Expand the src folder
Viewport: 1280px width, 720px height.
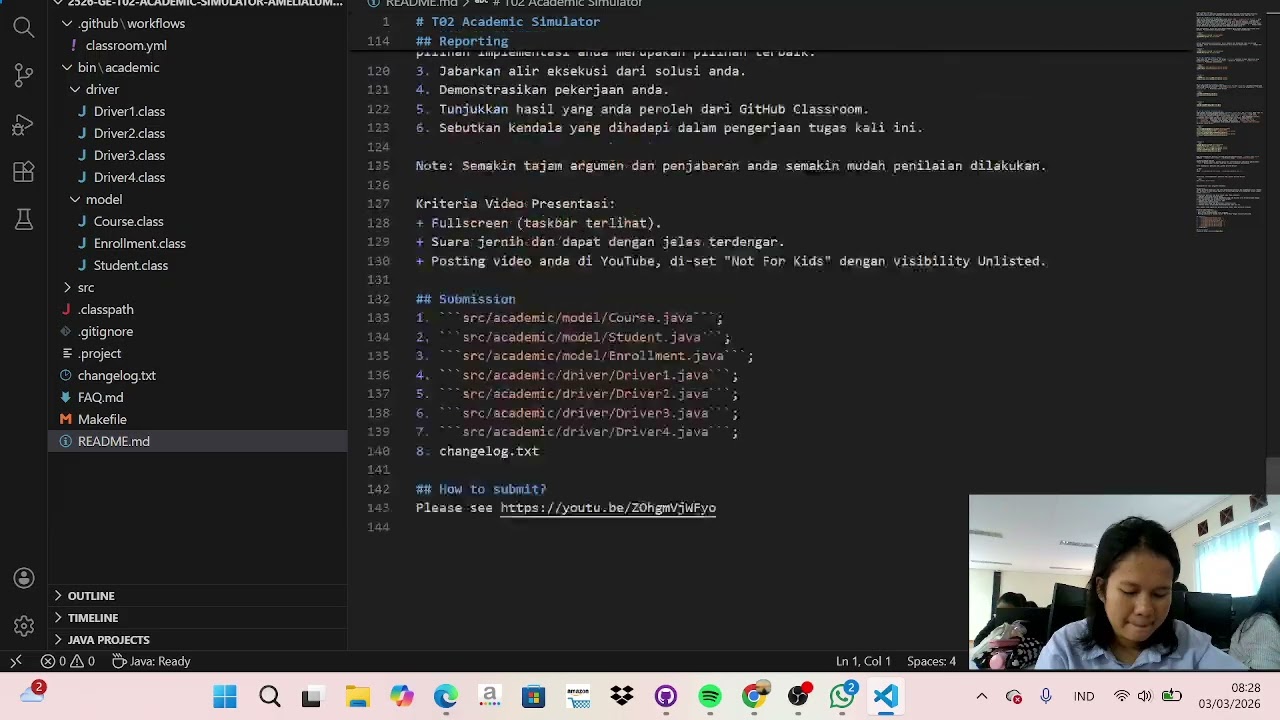(197, 287)
